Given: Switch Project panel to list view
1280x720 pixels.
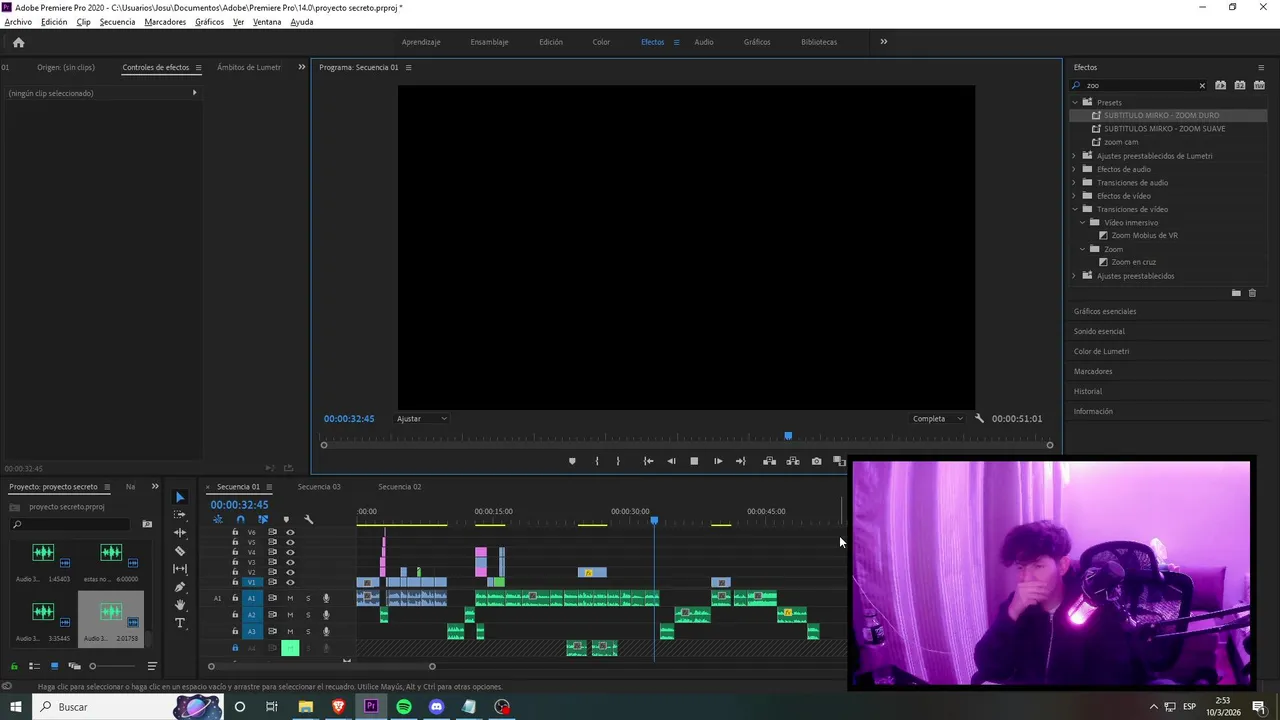Looking at the screenshot, I should click(x=34, y=666).
